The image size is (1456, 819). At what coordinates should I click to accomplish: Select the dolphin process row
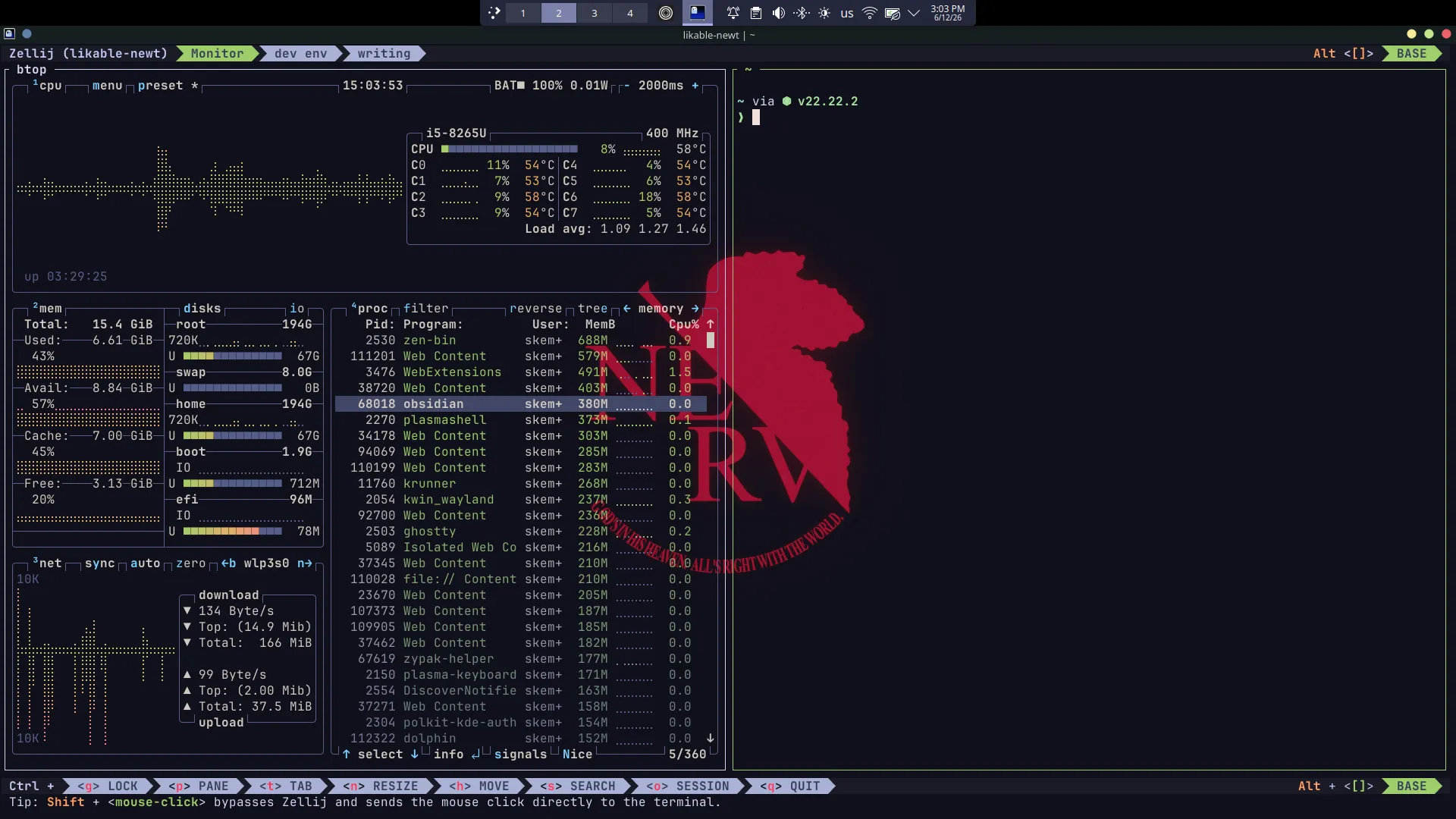click(521, 739)
